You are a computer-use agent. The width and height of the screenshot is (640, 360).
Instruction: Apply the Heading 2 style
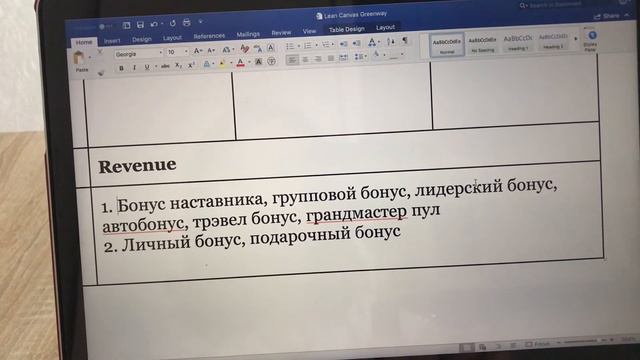tap(553, 41)
